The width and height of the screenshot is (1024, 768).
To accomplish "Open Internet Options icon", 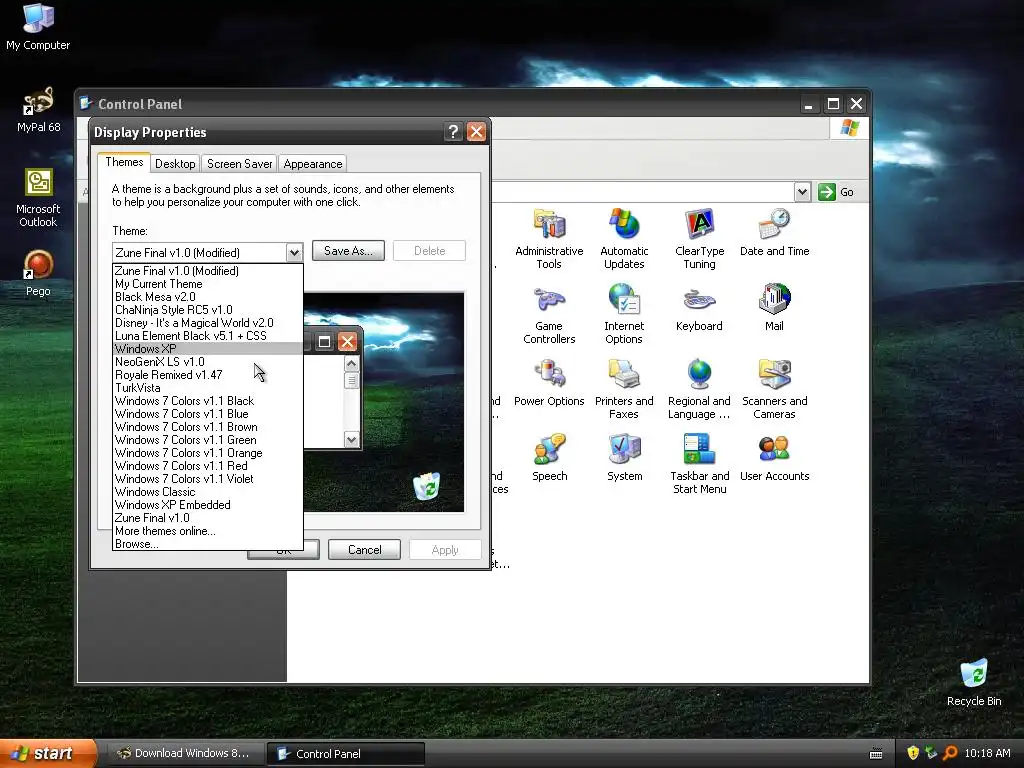I will (x=624, y=314).
